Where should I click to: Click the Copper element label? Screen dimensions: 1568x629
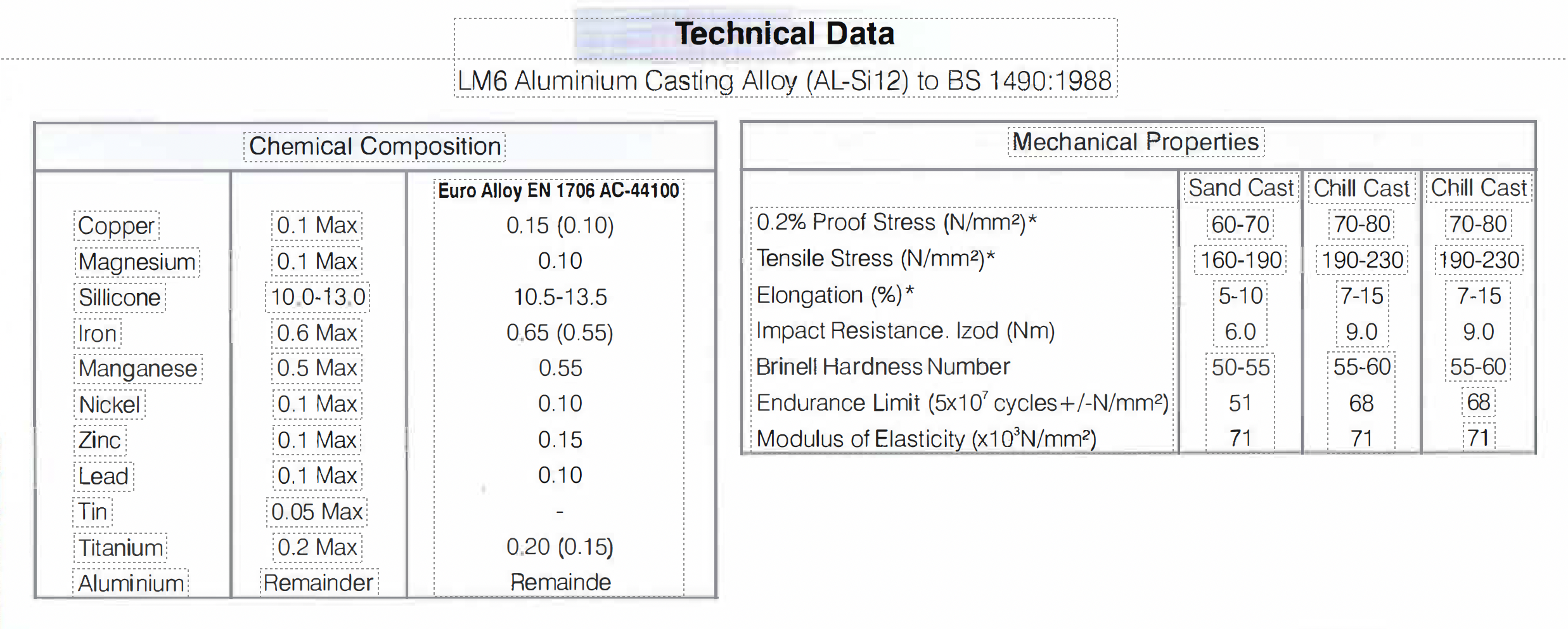pyautogui.click(x=116, y=226)
